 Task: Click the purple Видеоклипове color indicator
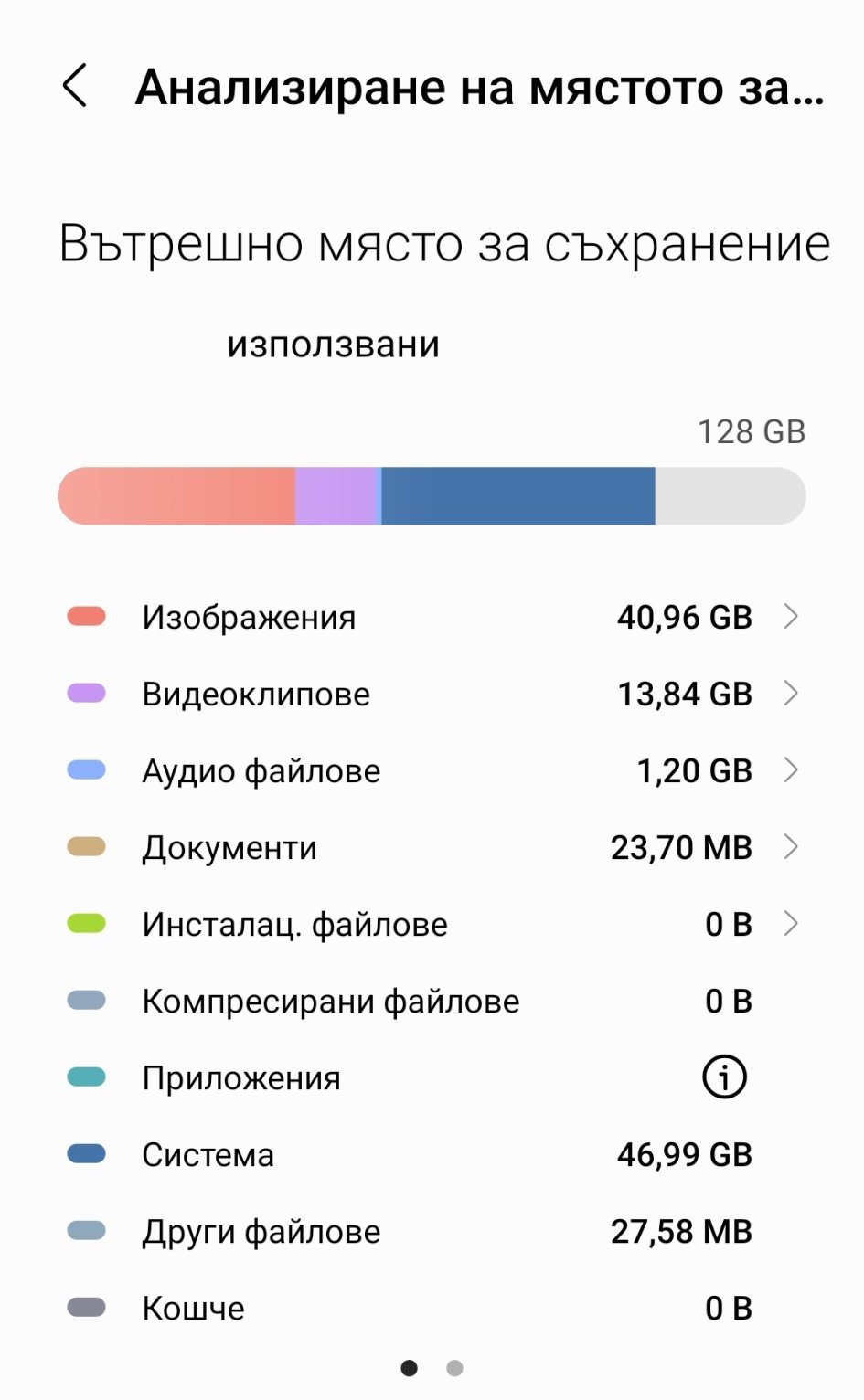87,694
